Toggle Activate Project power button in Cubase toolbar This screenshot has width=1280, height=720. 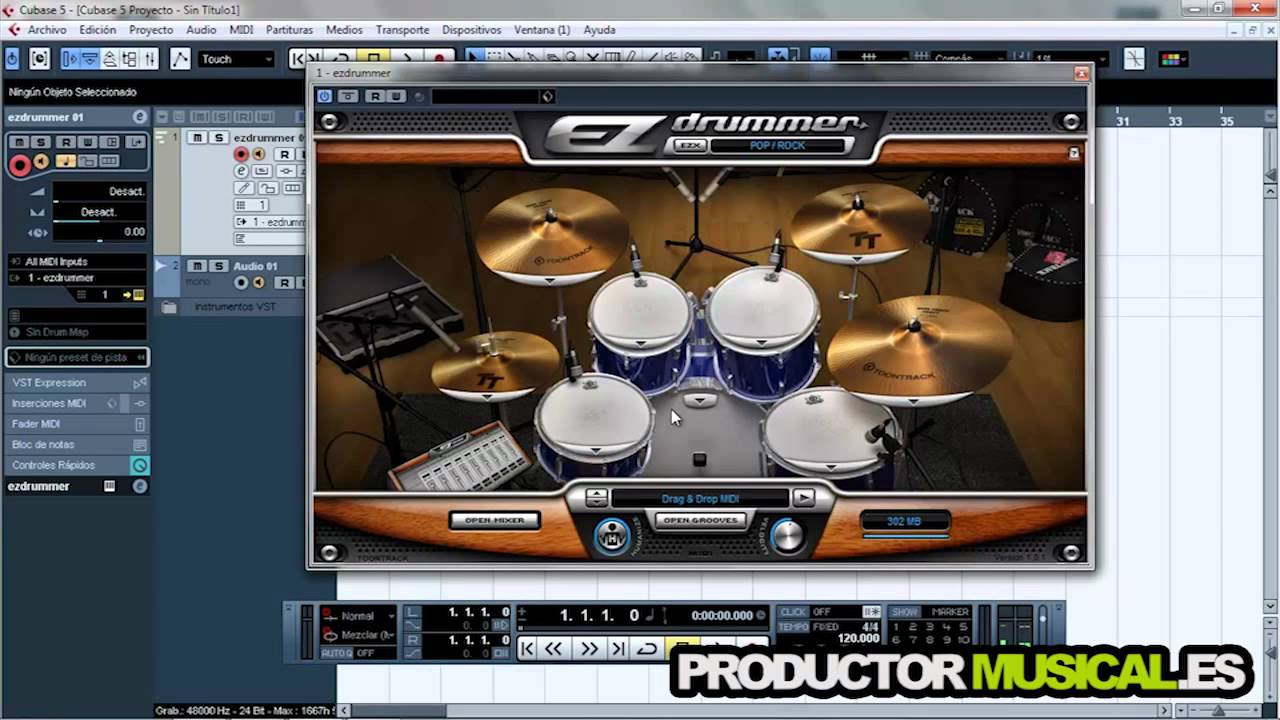(x=12, y=60)
